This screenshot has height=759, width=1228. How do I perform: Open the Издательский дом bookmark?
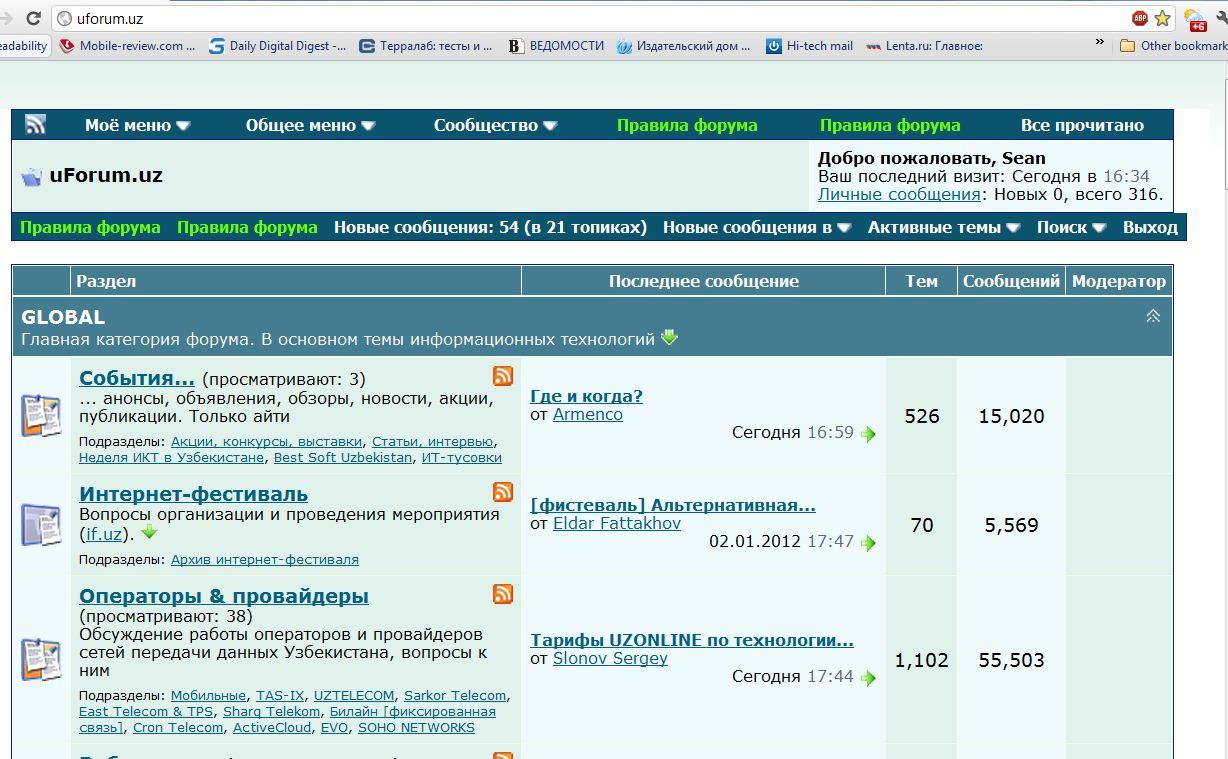[685, 45]
